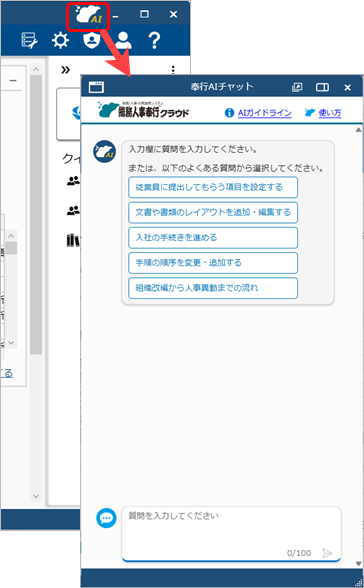
Task: Minimize the main application window
Action: click(116, 16)
